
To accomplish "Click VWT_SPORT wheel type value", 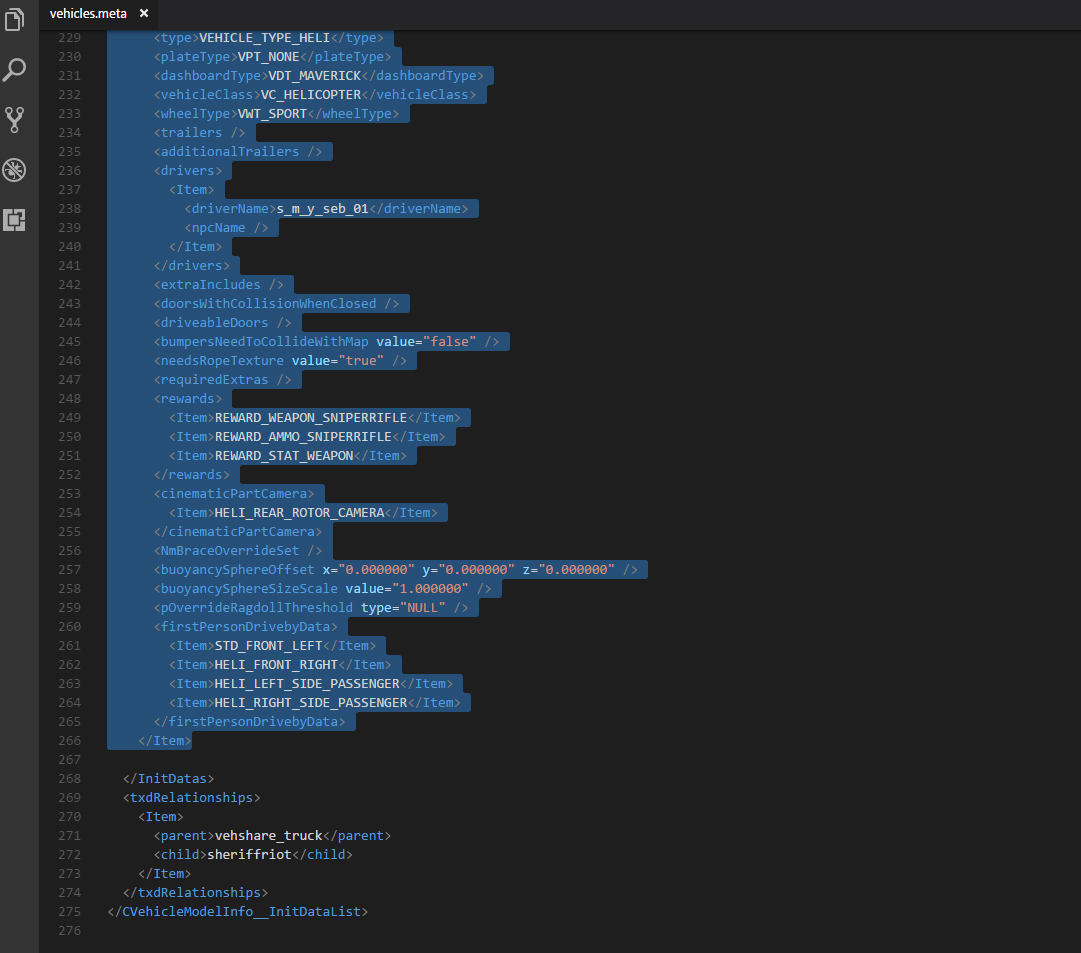I will (272, 114).
